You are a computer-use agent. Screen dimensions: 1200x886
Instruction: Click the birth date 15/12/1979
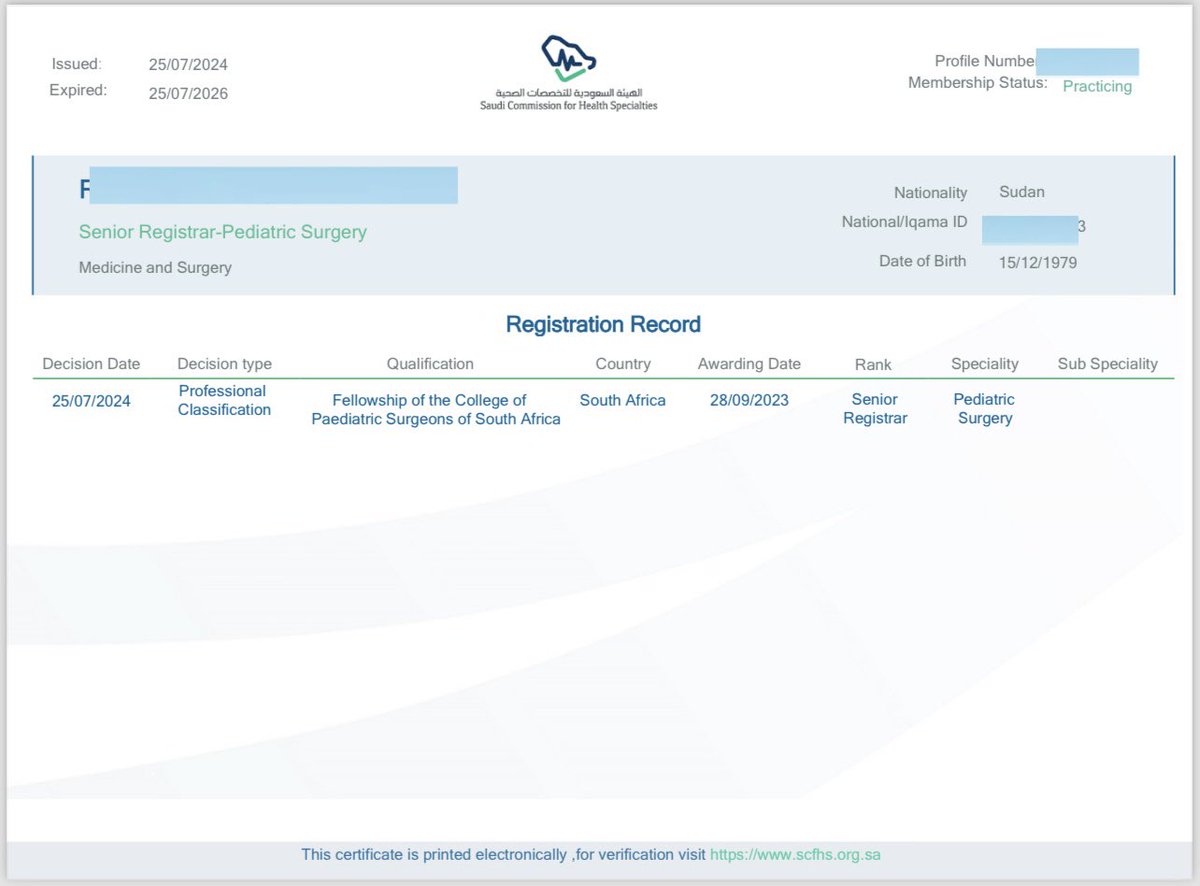[x=1038, y=263]
